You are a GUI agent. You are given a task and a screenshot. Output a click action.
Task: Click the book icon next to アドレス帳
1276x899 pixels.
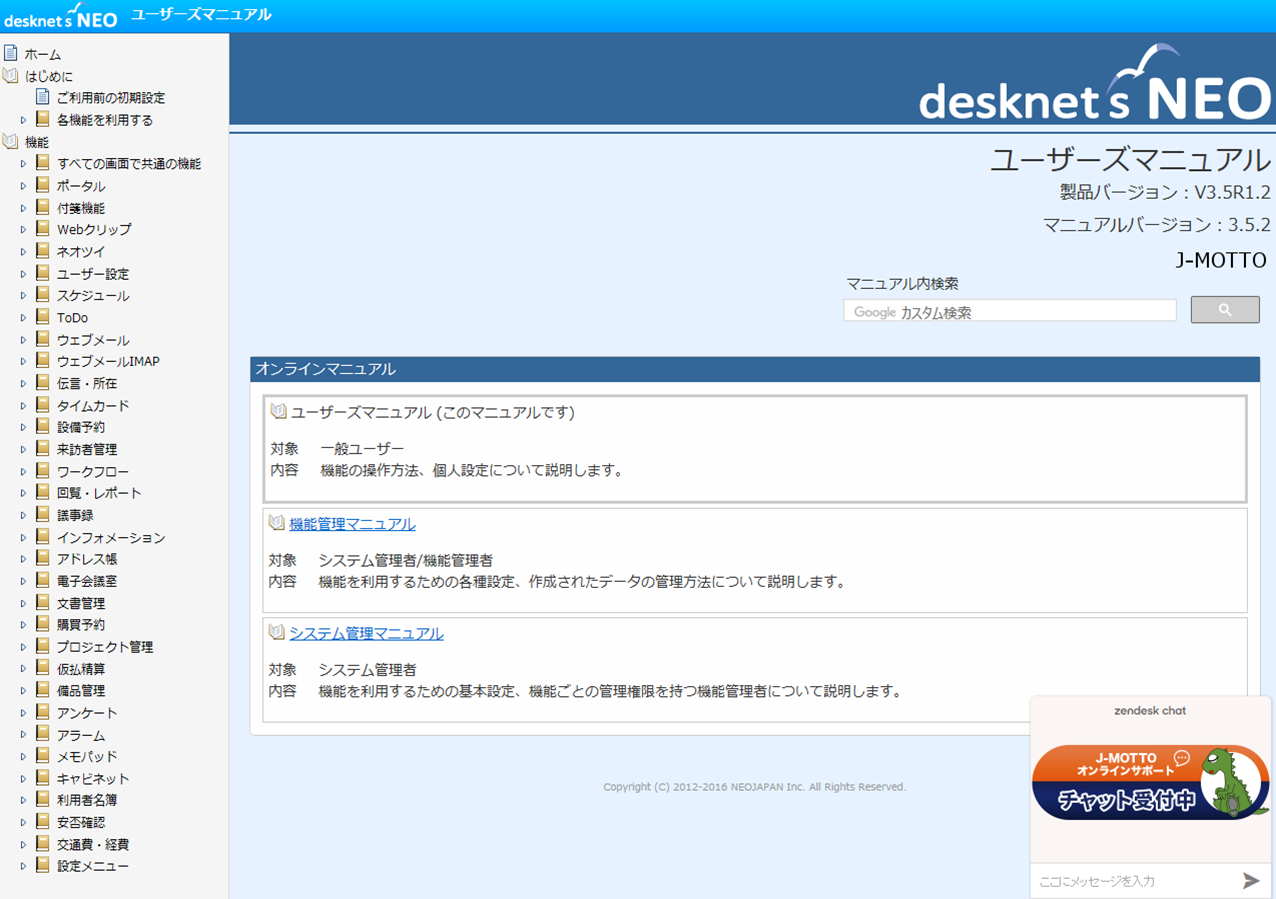point(42,558)
